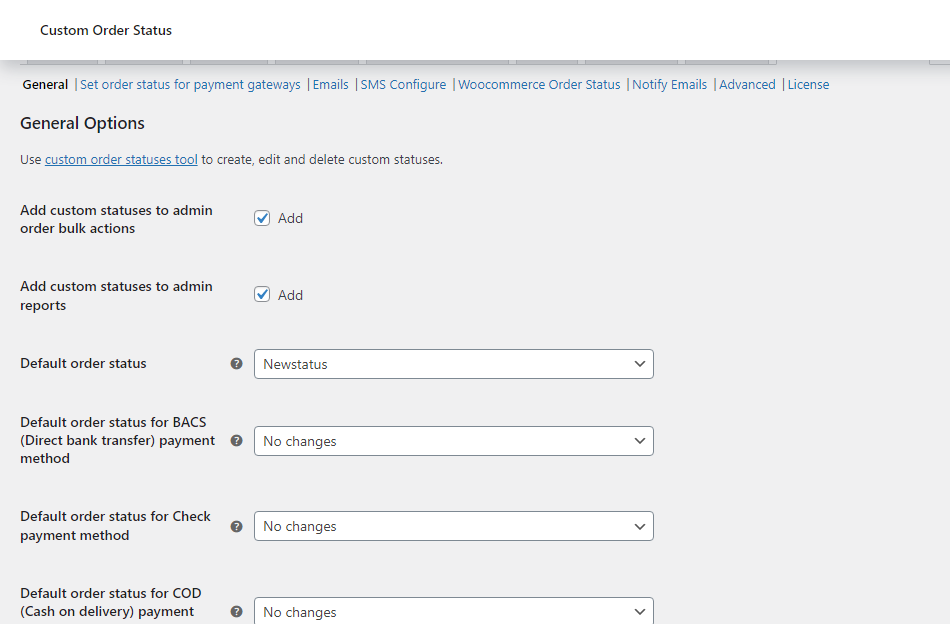Select the Woocommerce Order Status tab

539,85
